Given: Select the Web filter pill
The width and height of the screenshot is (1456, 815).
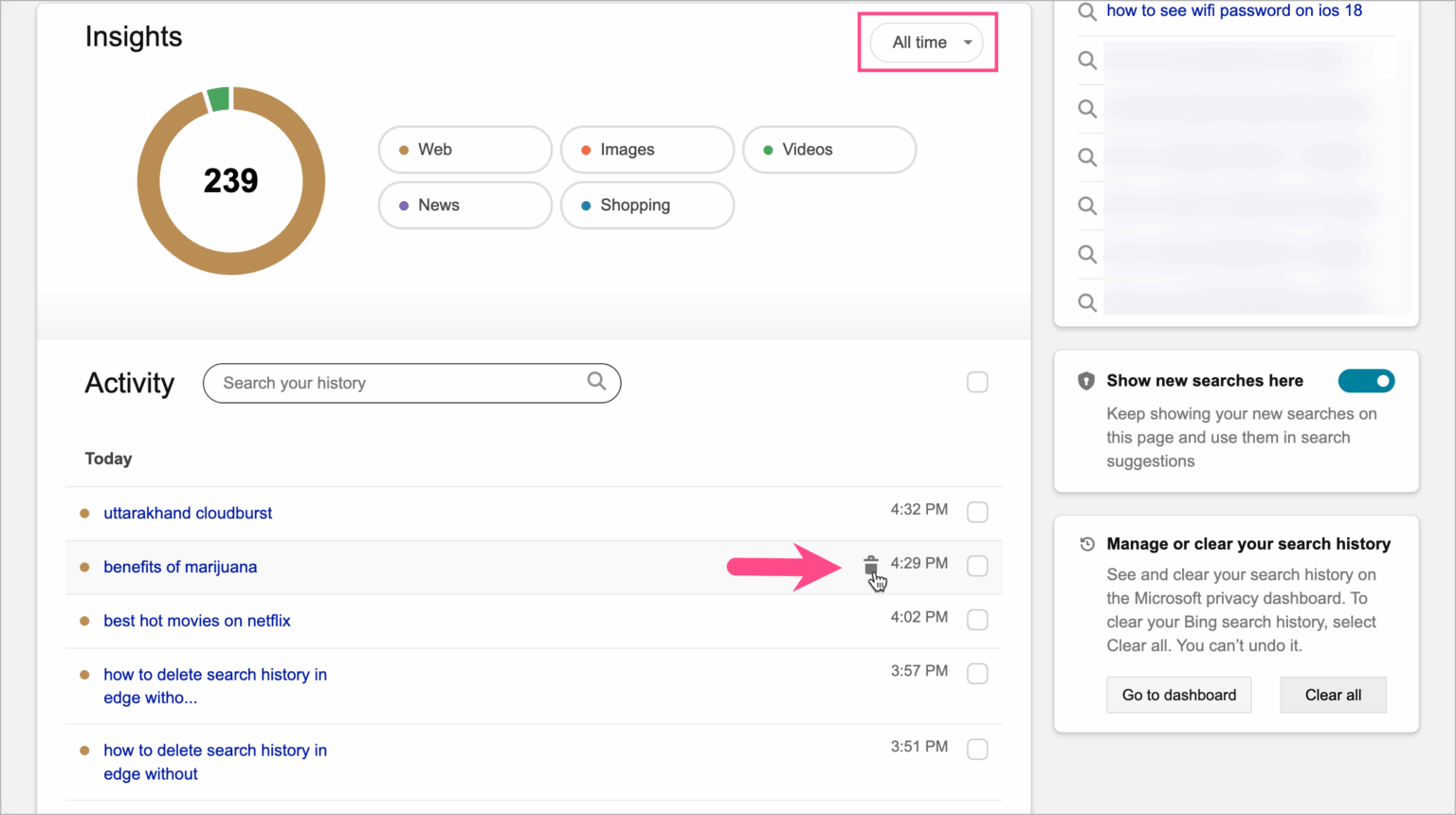Looking at the screenshot, I should tap(464, 149).
